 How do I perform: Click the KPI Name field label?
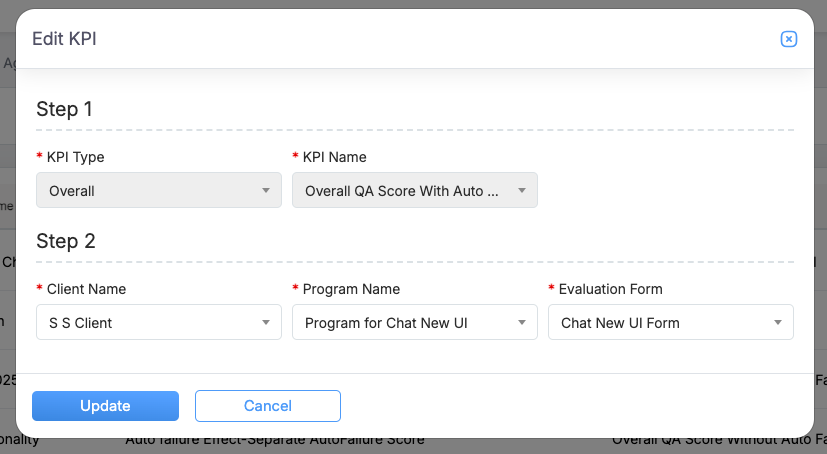click(334, 157)
